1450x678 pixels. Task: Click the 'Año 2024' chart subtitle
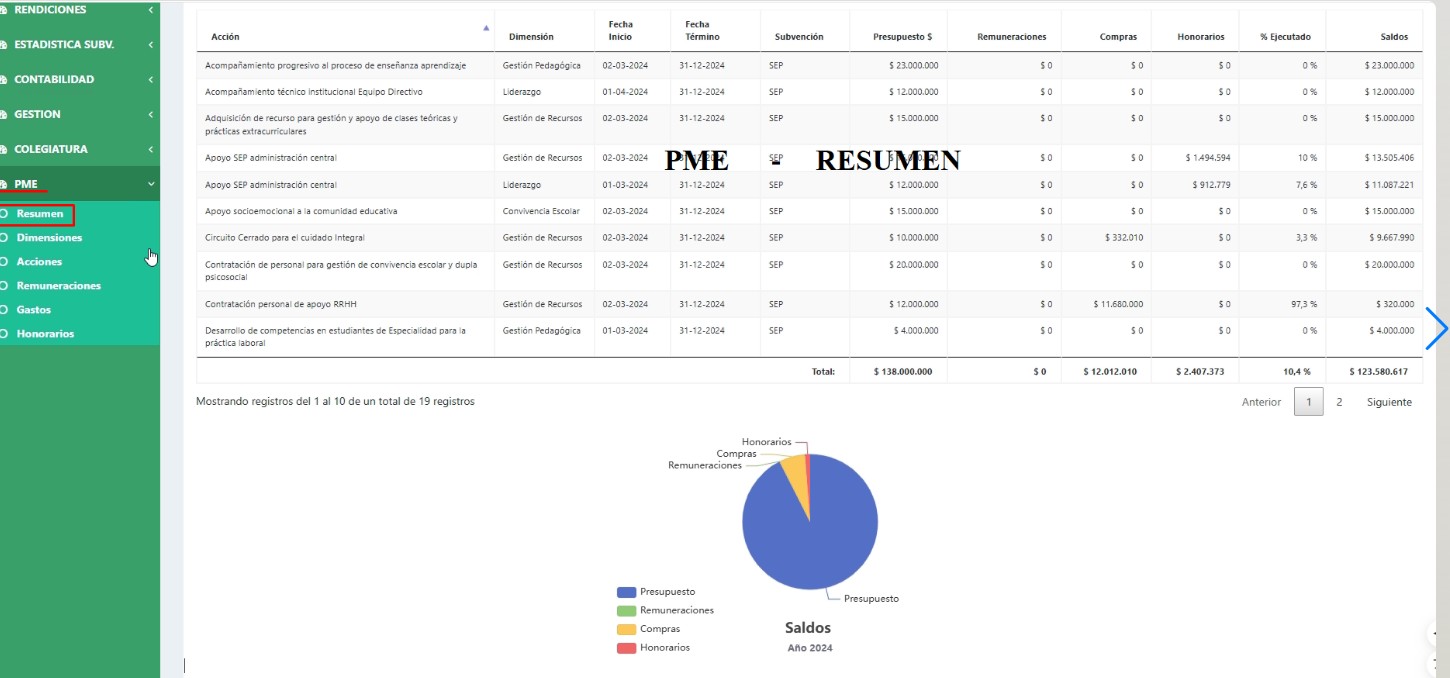coord(810,648)
